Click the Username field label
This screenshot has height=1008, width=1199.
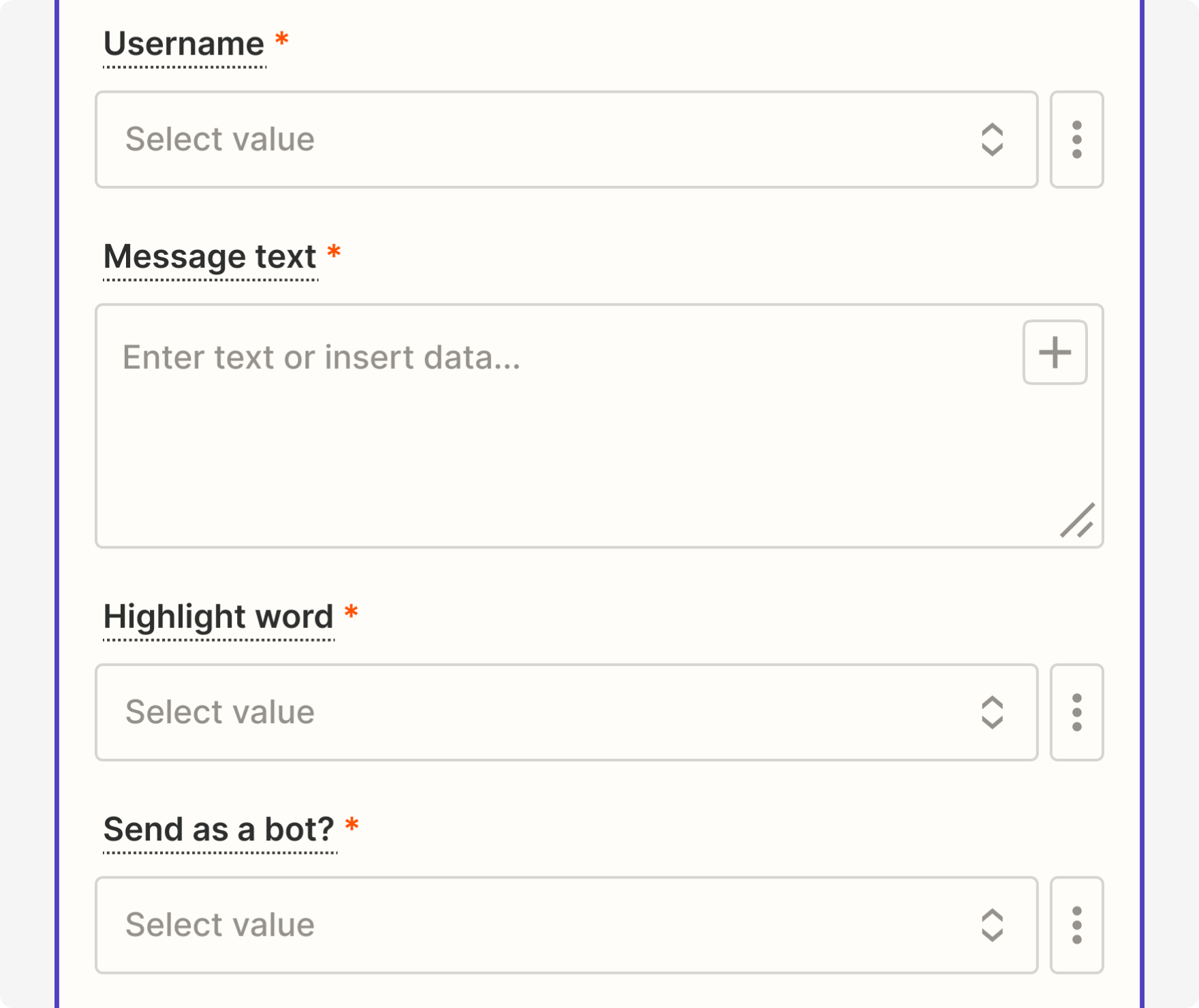coord(184,44)
